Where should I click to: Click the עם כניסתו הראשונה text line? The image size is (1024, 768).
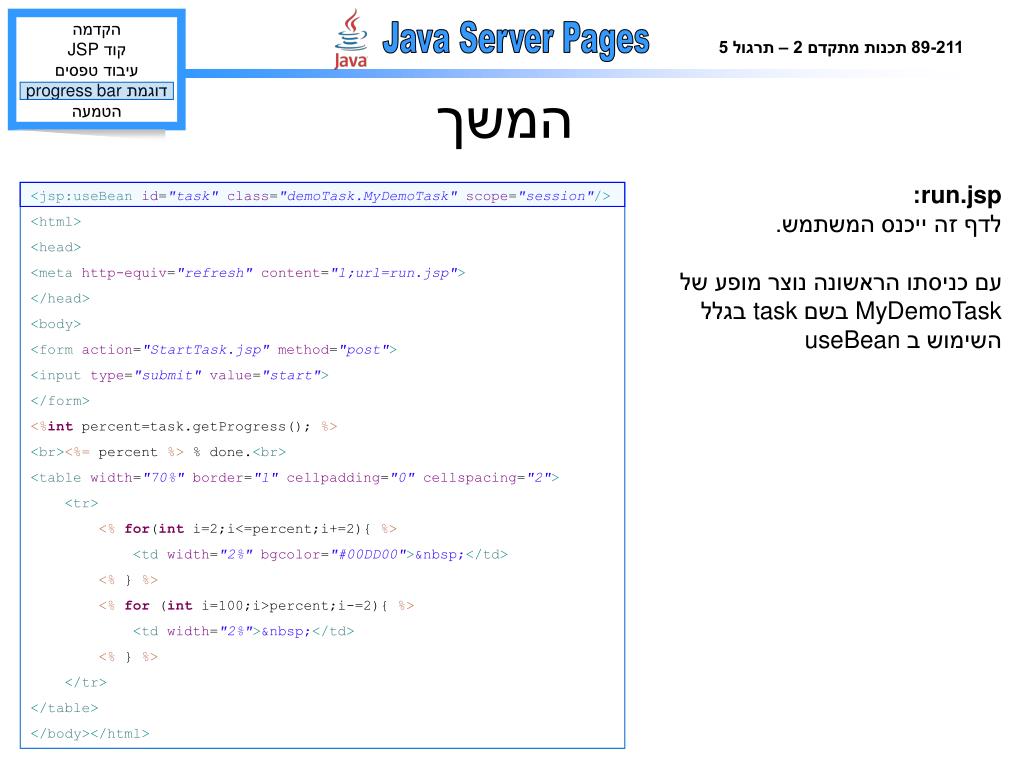[x=840, y=282]
